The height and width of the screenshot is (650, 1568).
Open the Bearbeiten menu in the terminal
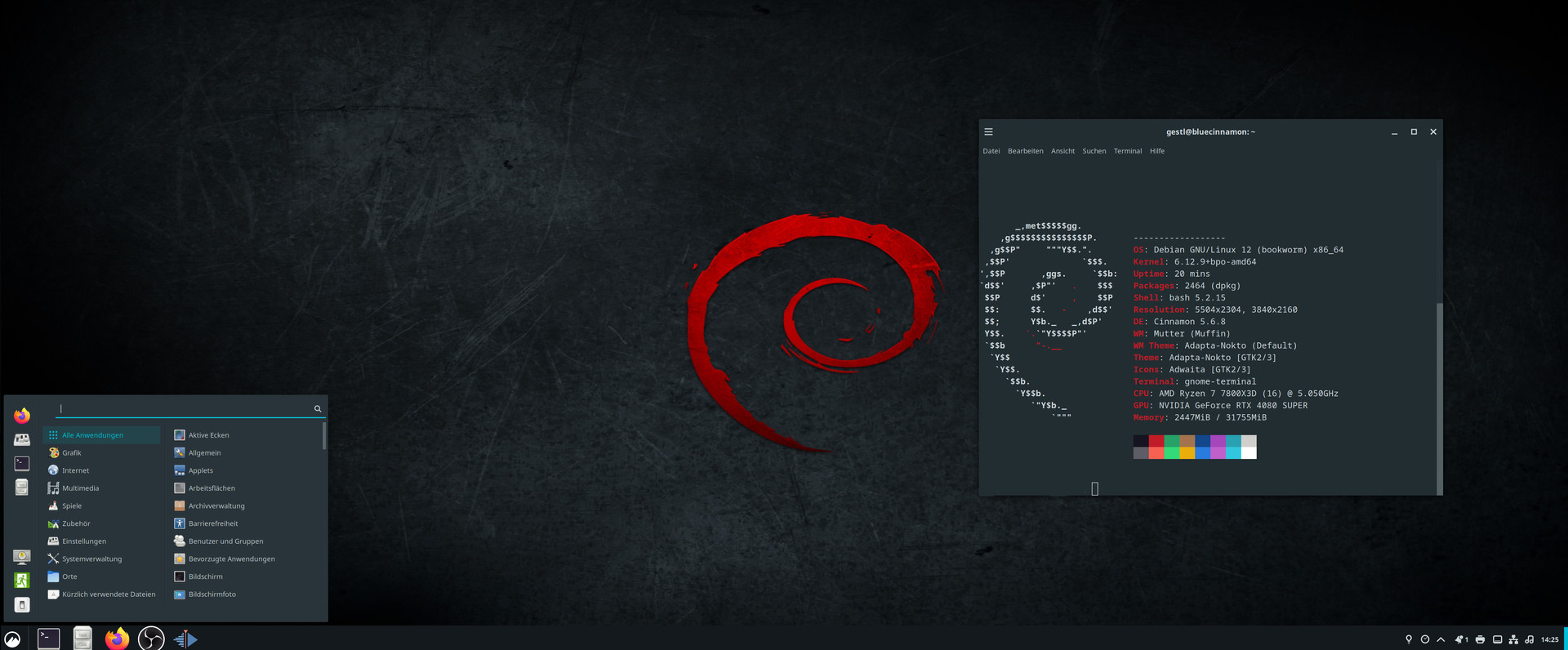click(1025, 151)
